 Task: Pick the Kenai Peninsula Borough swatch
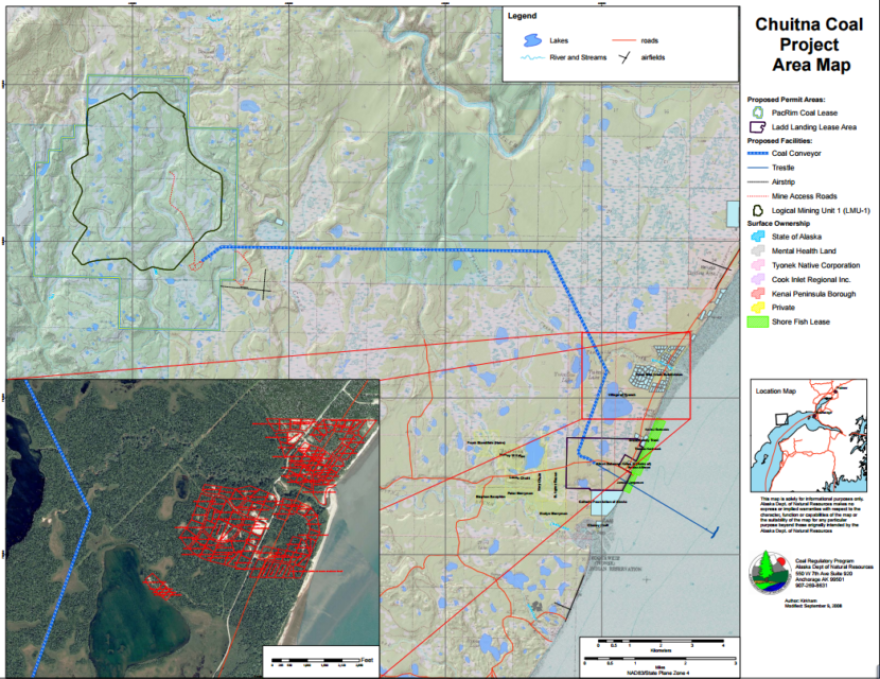pos(760,294)
